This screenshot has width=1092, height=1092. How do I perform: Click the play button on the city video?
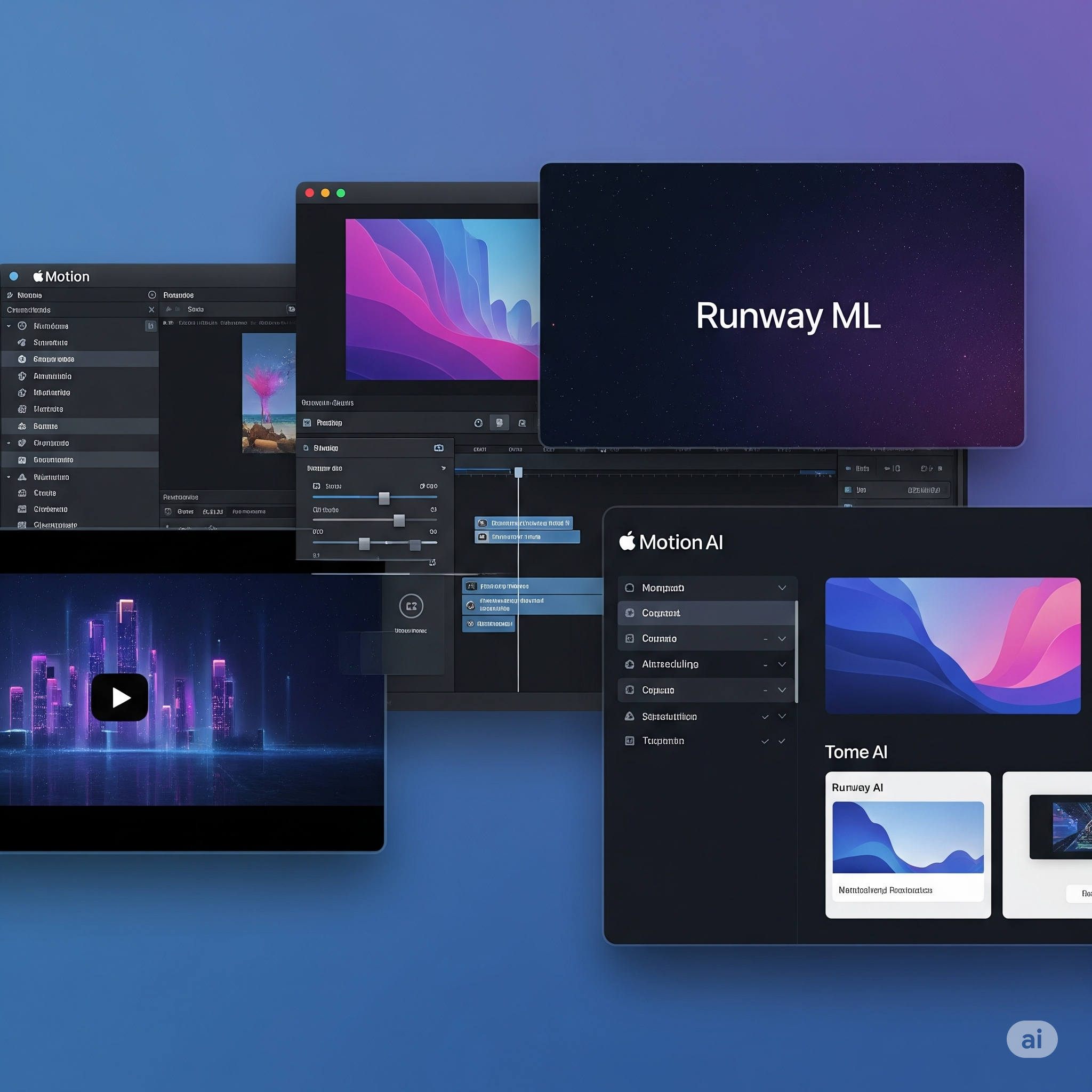coord(119,697)
